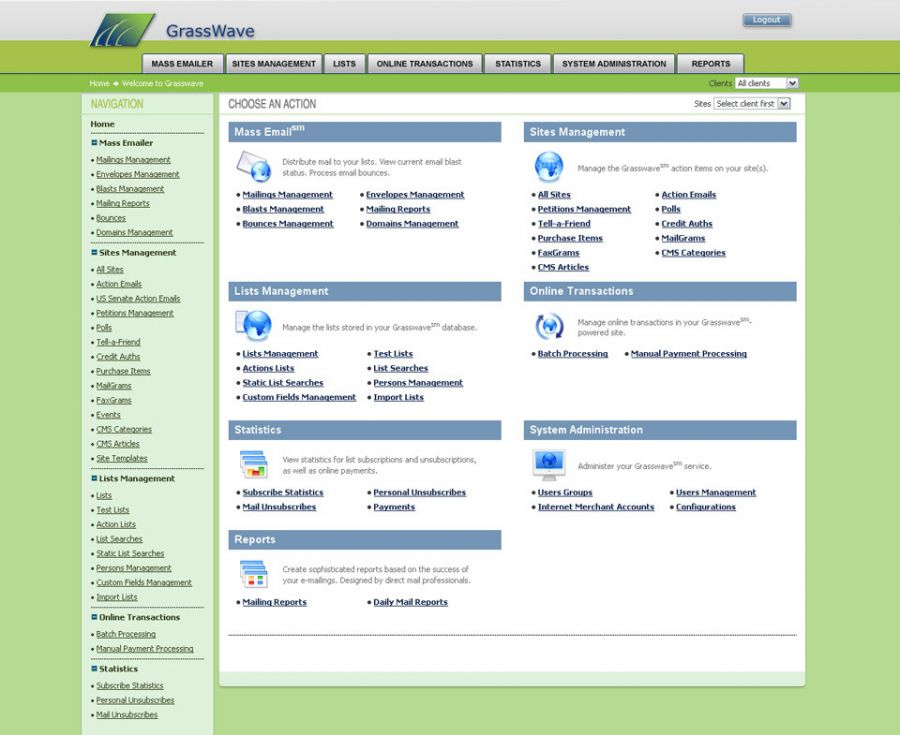Open the Mass Emailer tab
This screenshot has height=735, width=900.
click(x=182, y=64)
